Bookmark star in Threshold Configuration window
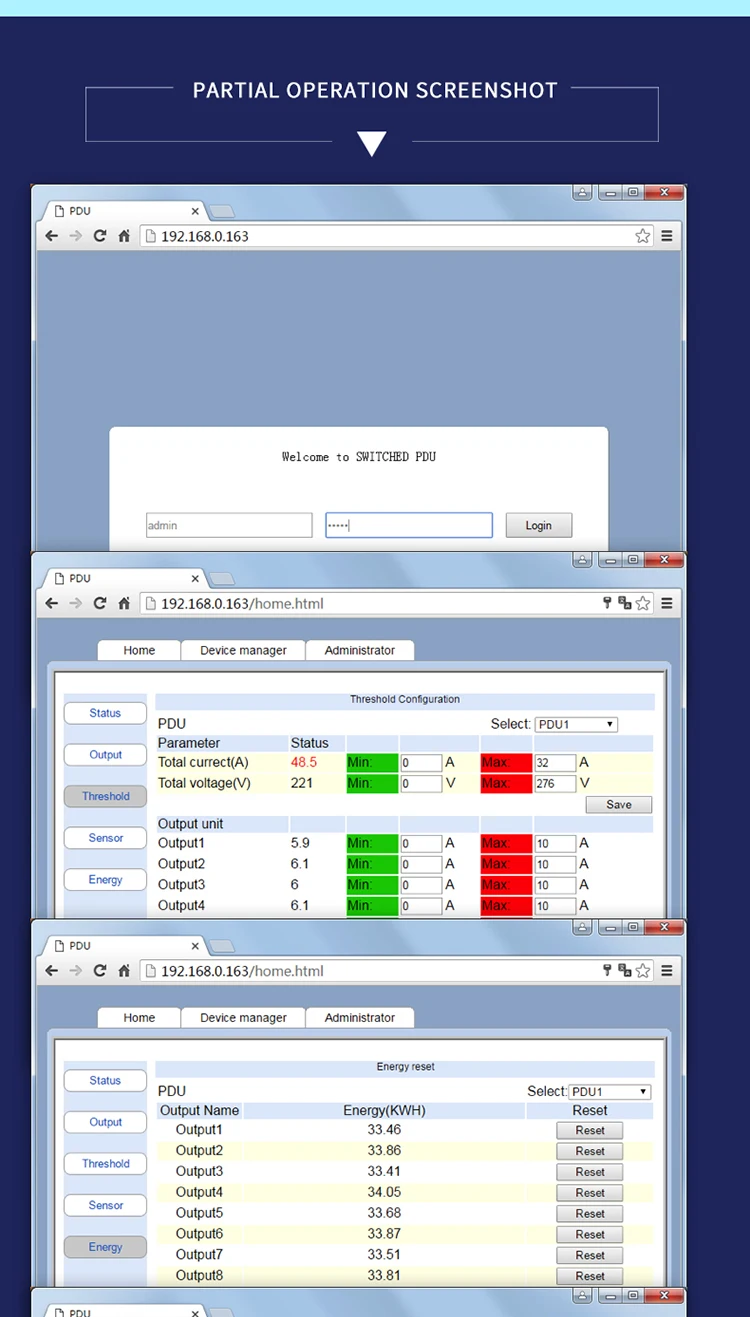This screenshot has width=750, height=1317. pos(643,603)
